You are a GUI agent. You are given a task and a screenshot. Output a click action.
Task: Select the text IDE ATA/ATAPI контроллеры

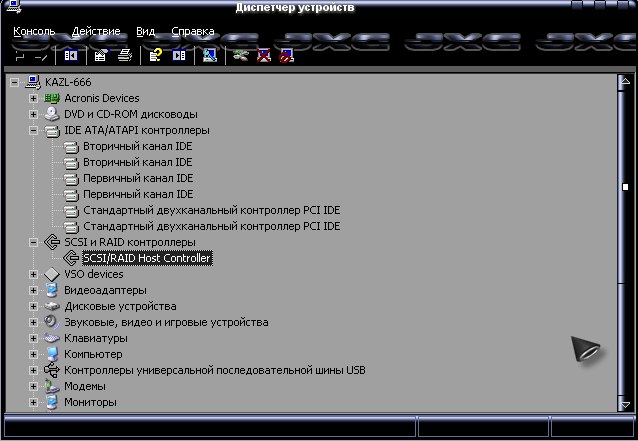tap(137, 131)
